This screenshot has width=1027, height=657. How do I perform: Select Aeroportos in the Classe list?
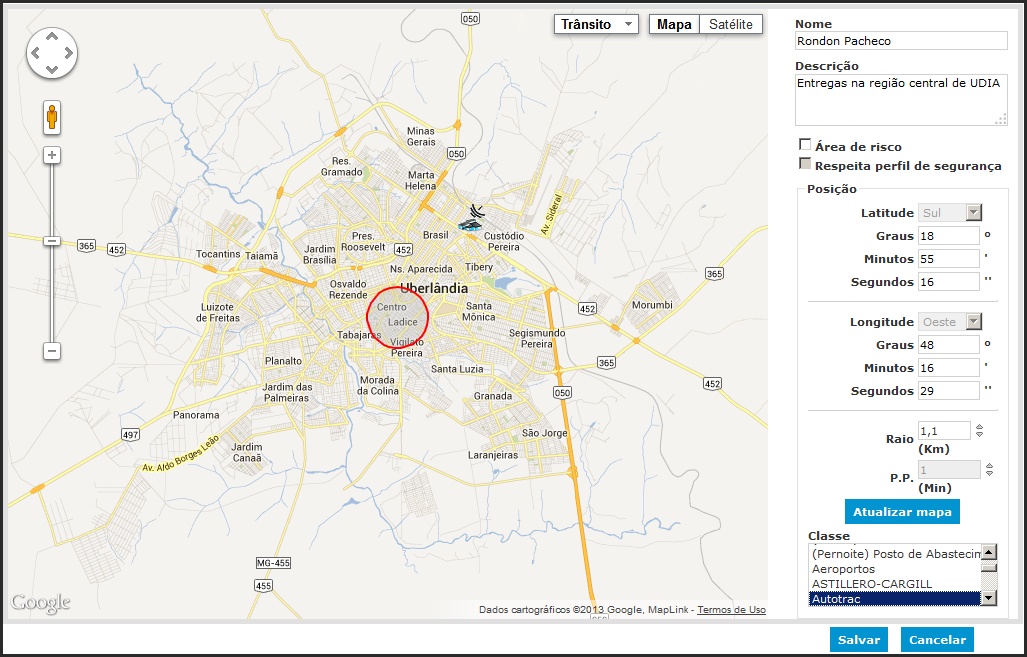[895, 569]
